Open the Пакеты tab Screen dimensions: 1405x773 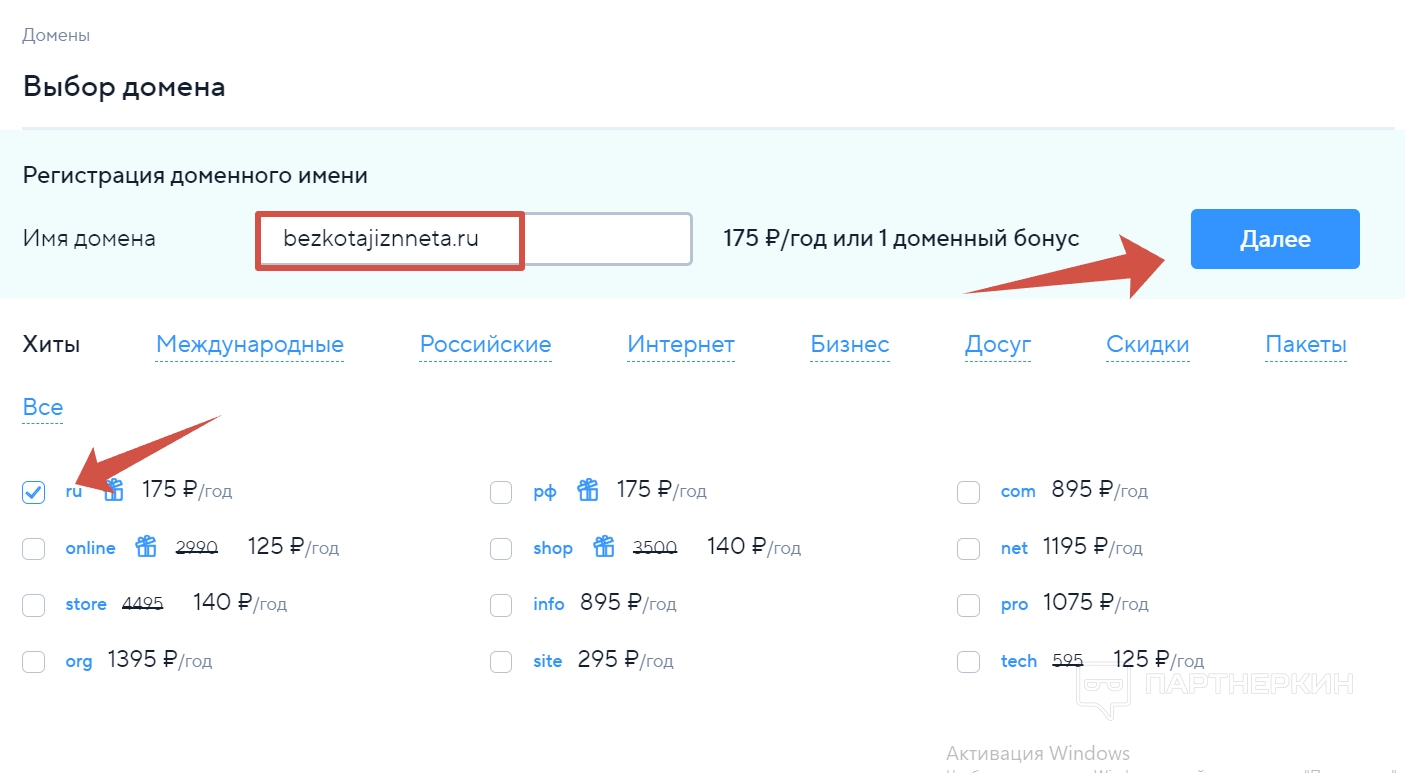point(1305,345)
